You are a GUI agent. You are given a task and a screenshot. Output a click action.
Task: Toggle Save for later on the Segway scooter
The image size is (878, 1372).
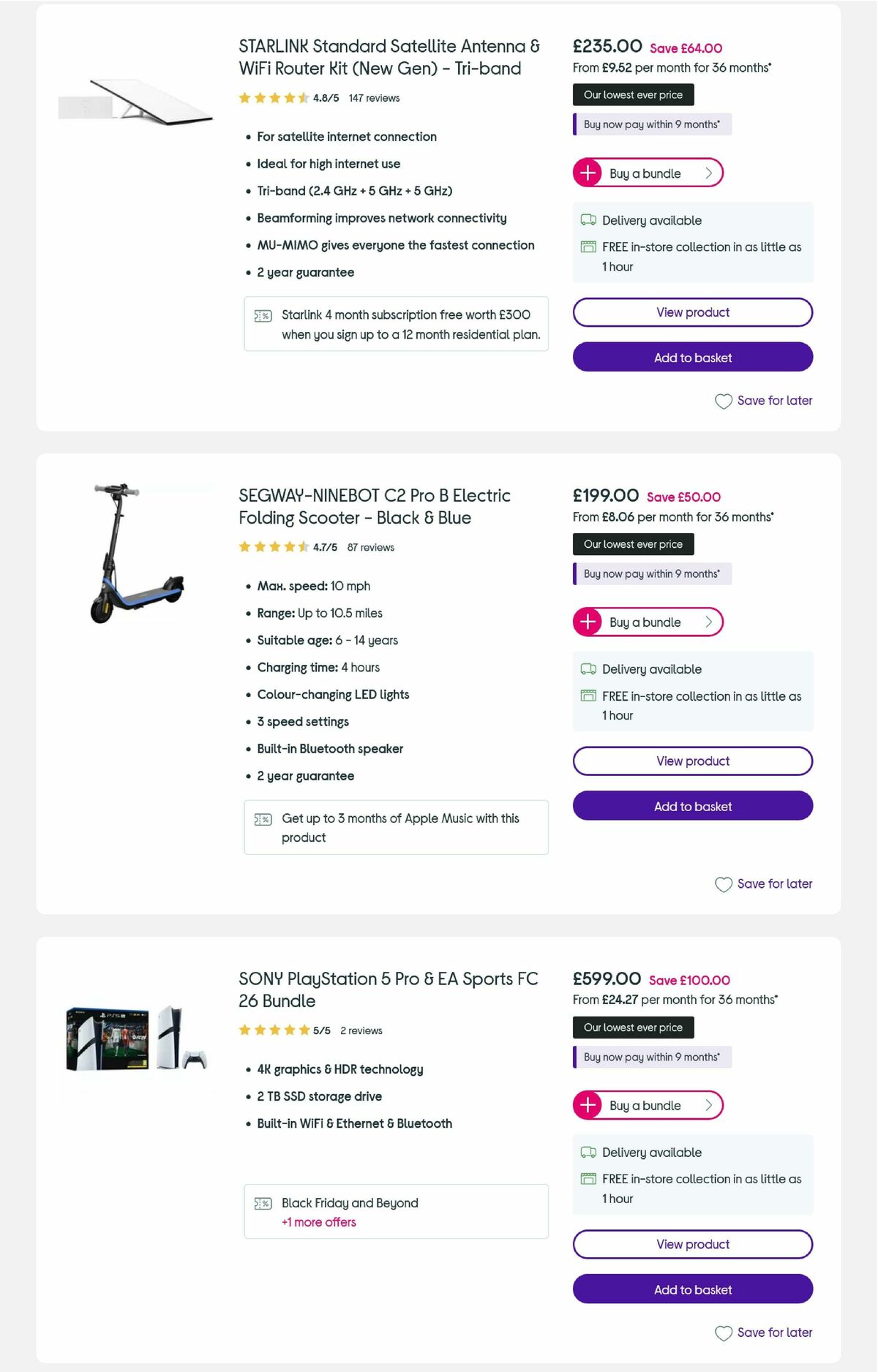[x=765, y=884]
